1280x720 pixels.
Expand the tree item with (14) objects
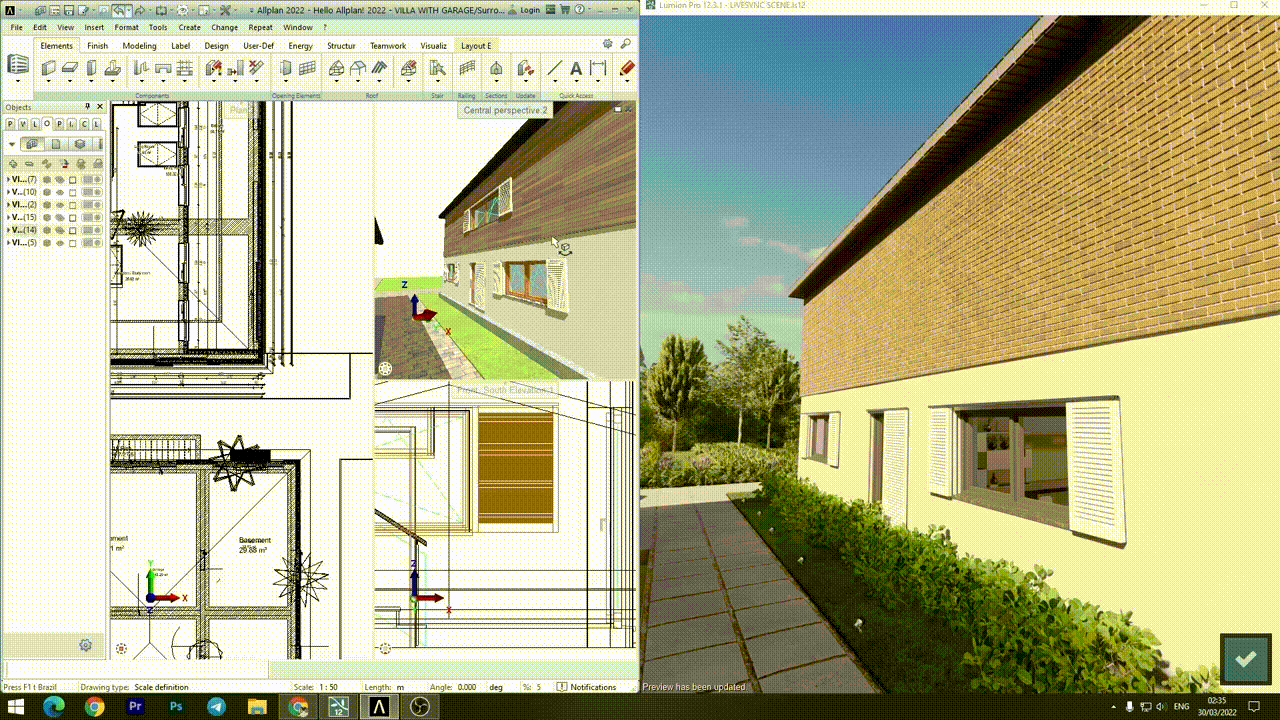[8, 230]
